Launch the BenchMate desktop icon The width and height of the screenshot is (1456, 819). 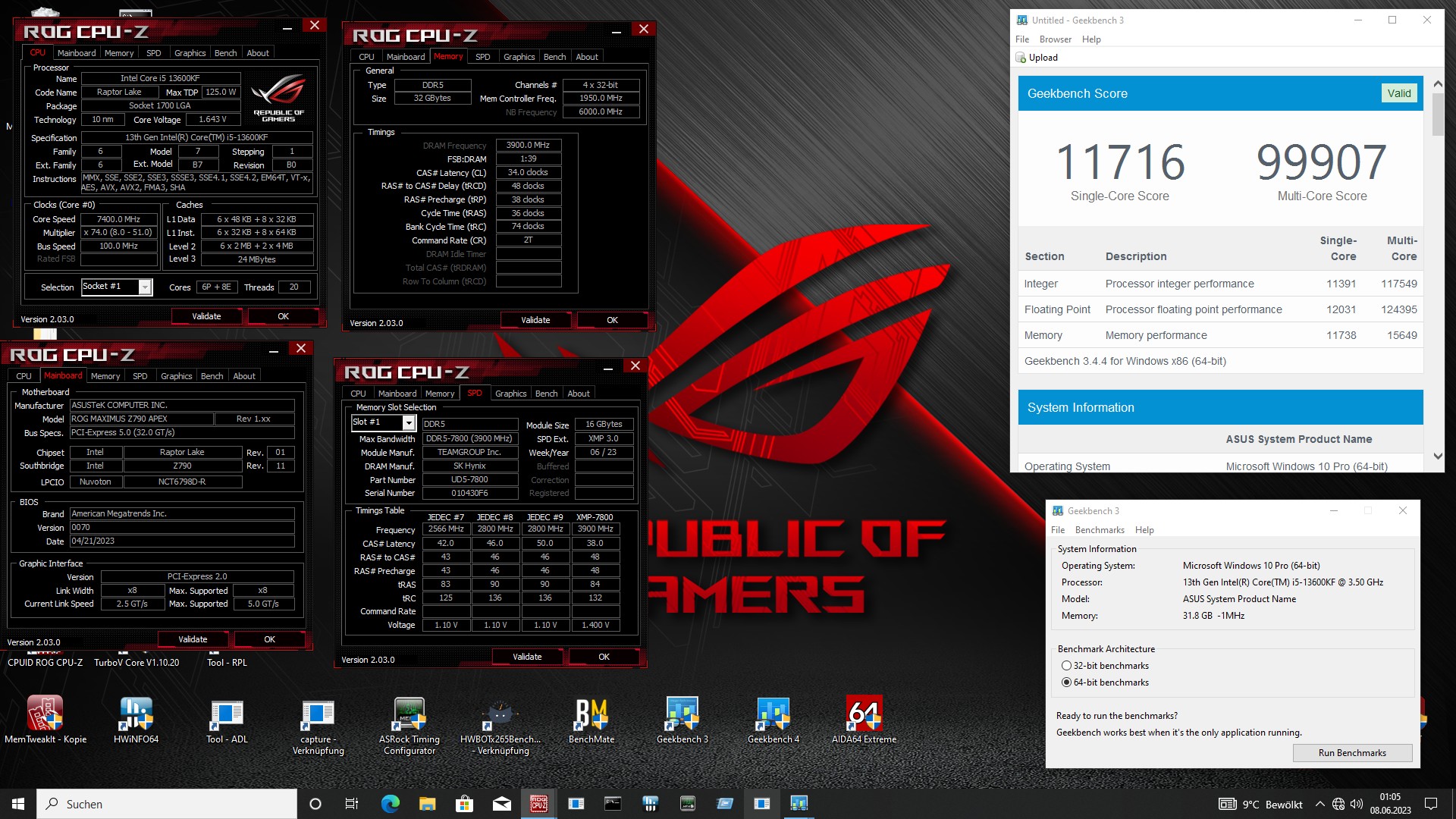[591, 719]
